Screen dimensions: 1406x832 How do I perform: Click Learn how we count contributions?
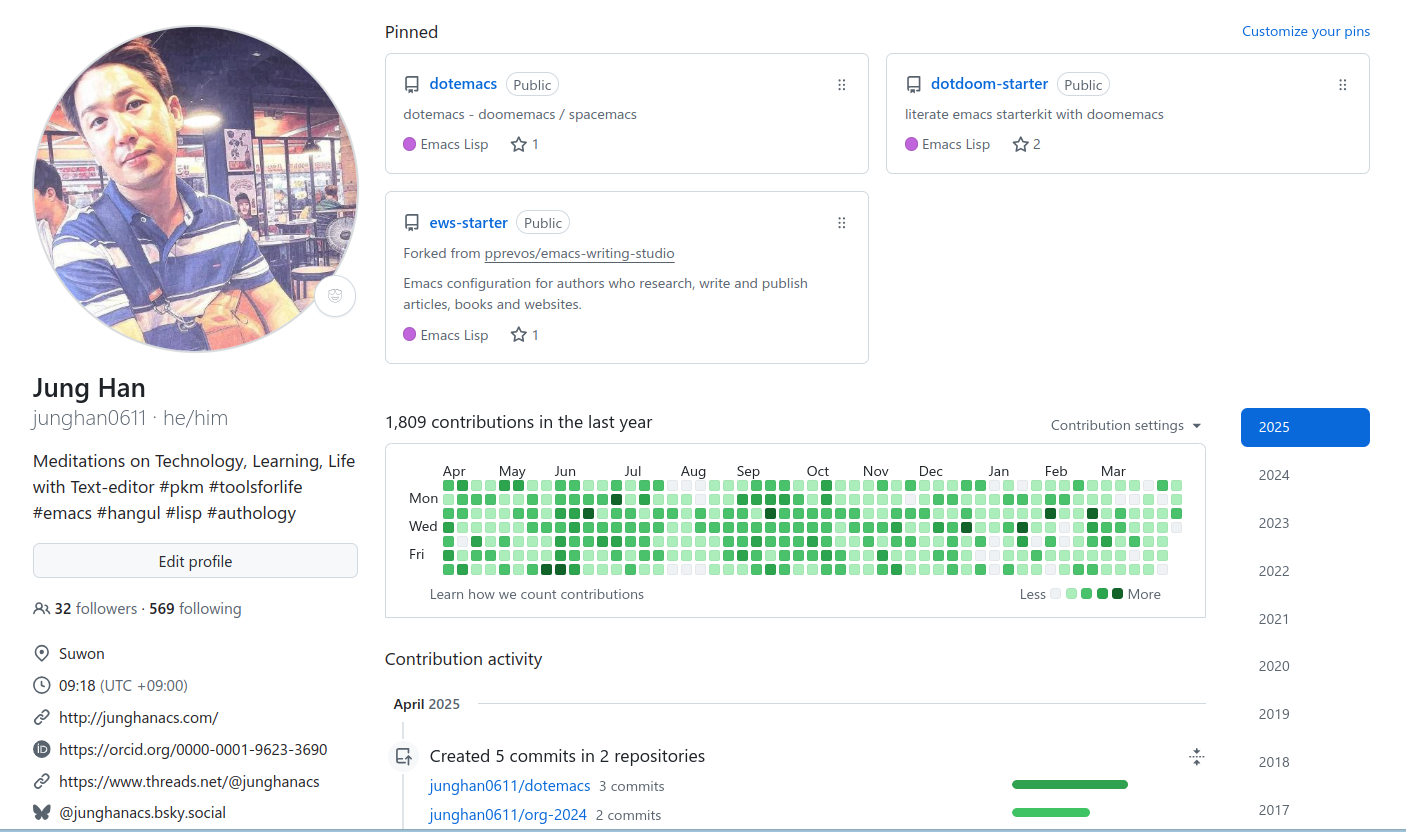pyautogui.click(x=537, y=594)
